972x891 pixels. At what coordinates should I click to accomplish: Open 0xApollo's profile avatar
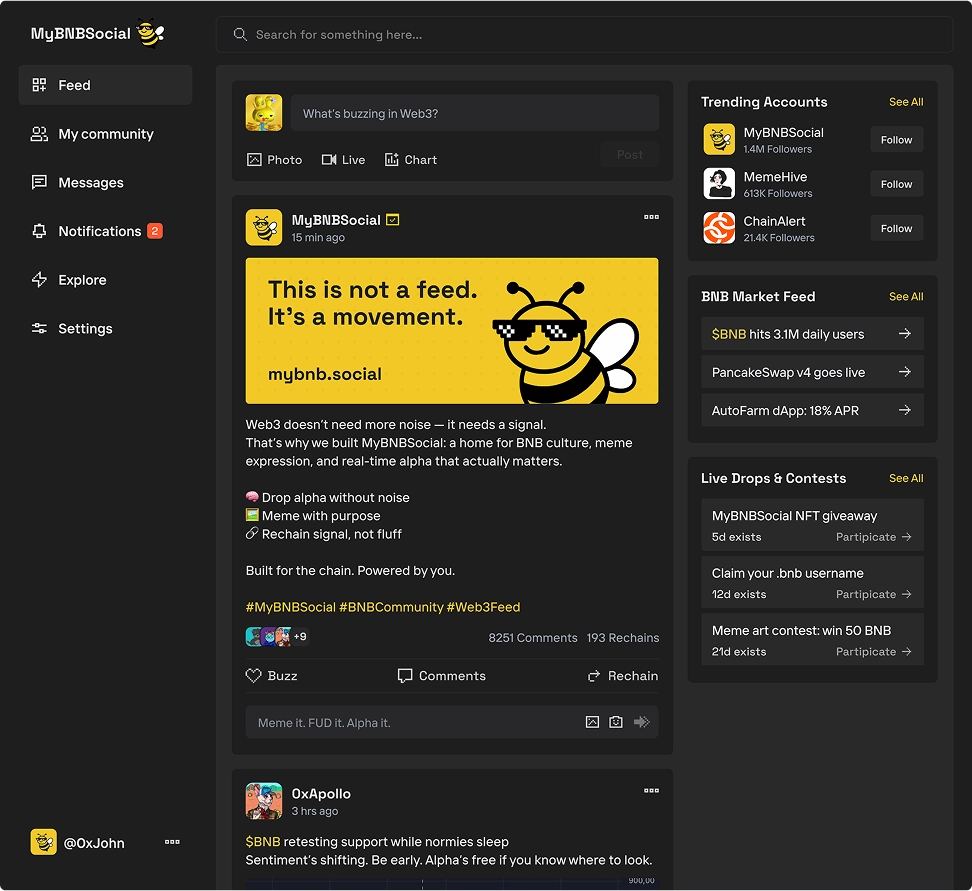(263, 801)
